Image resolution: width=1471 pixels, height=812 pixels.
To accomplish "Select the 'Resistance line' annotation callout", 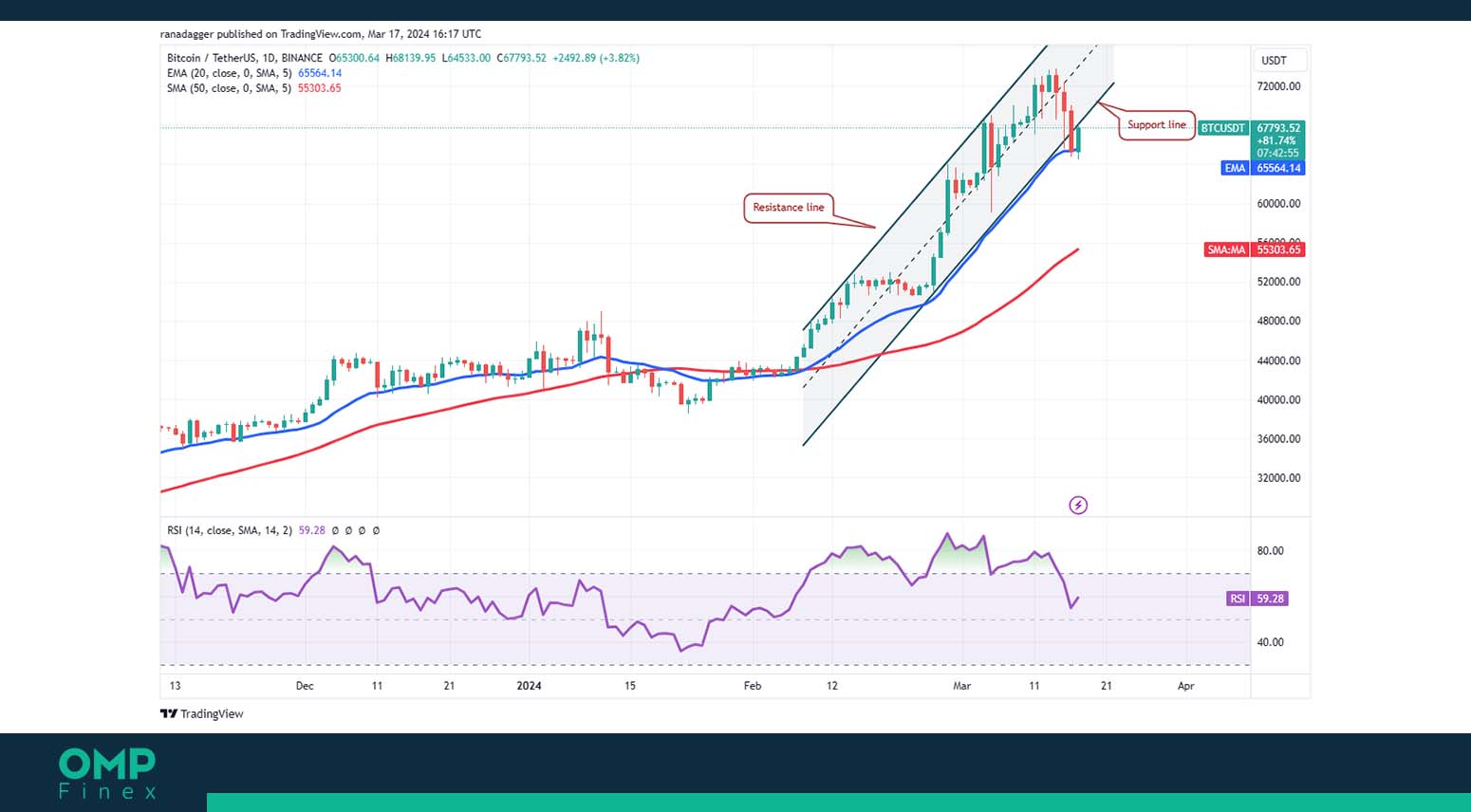I will click(x=788, y=207).
